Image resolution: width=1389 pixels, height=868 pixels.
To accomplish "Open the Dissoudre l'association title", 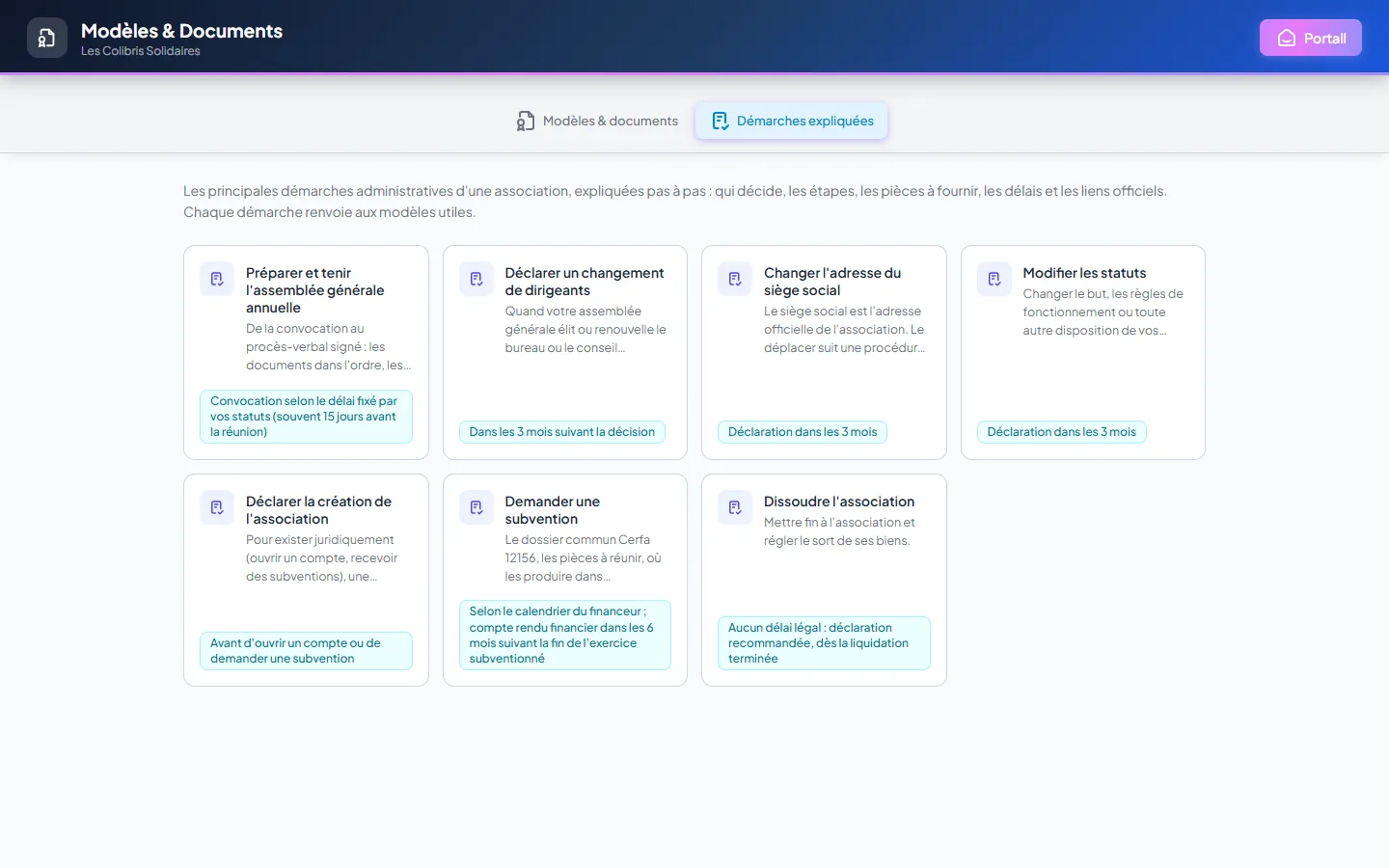I will point(839,502).
